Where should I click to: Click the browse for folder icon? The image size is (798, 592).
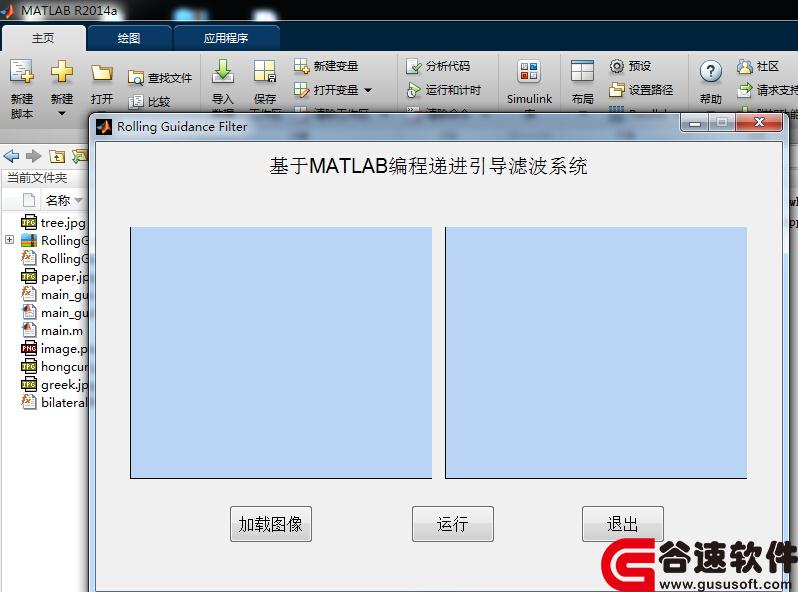coord(79,156)
